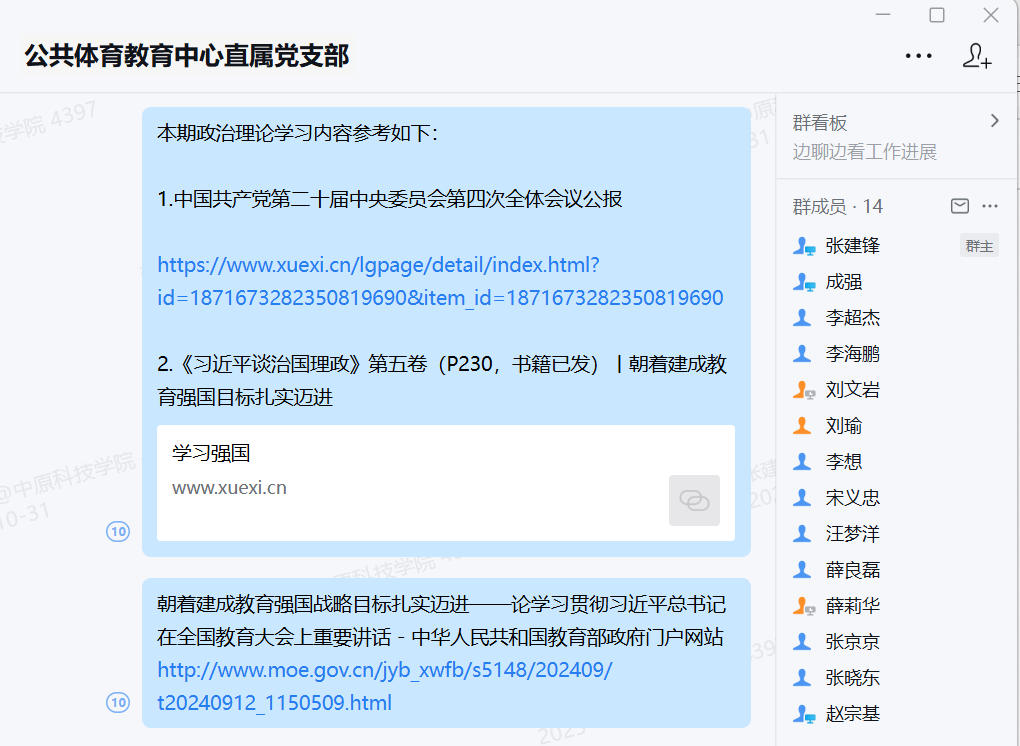Click 刘瑜's orange avatar icon
The image size is (1020, 746).
click(x=802, y=426)
